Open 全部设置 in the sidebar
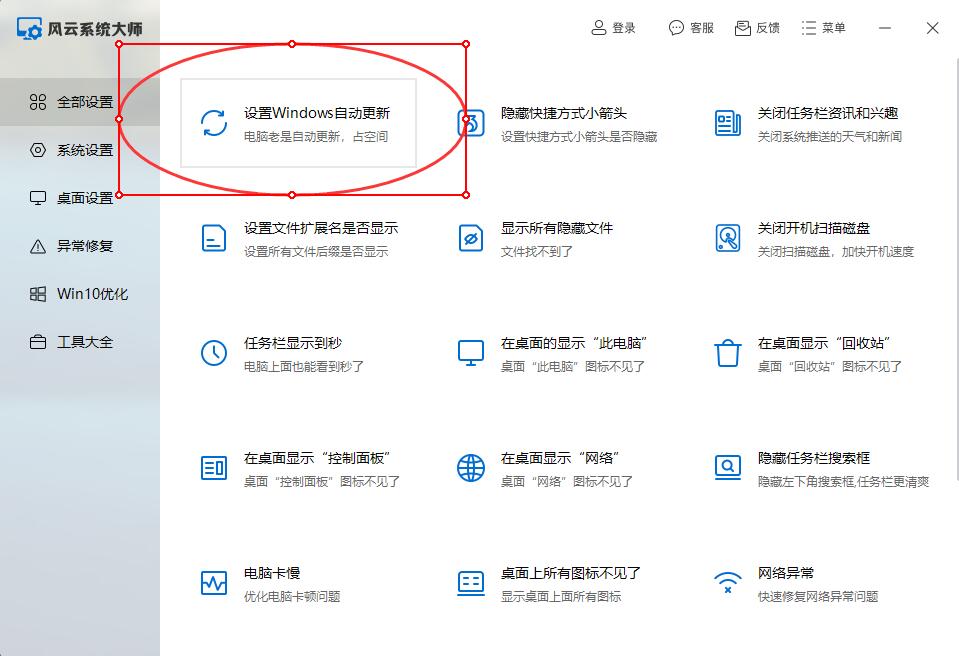 pos(80,102)
